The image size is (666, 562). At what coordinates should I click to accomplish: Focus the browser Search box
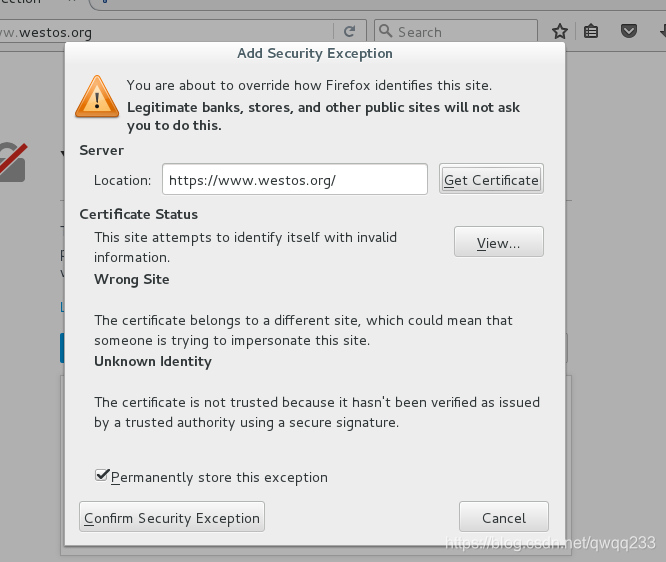click(x=456, y=31)
